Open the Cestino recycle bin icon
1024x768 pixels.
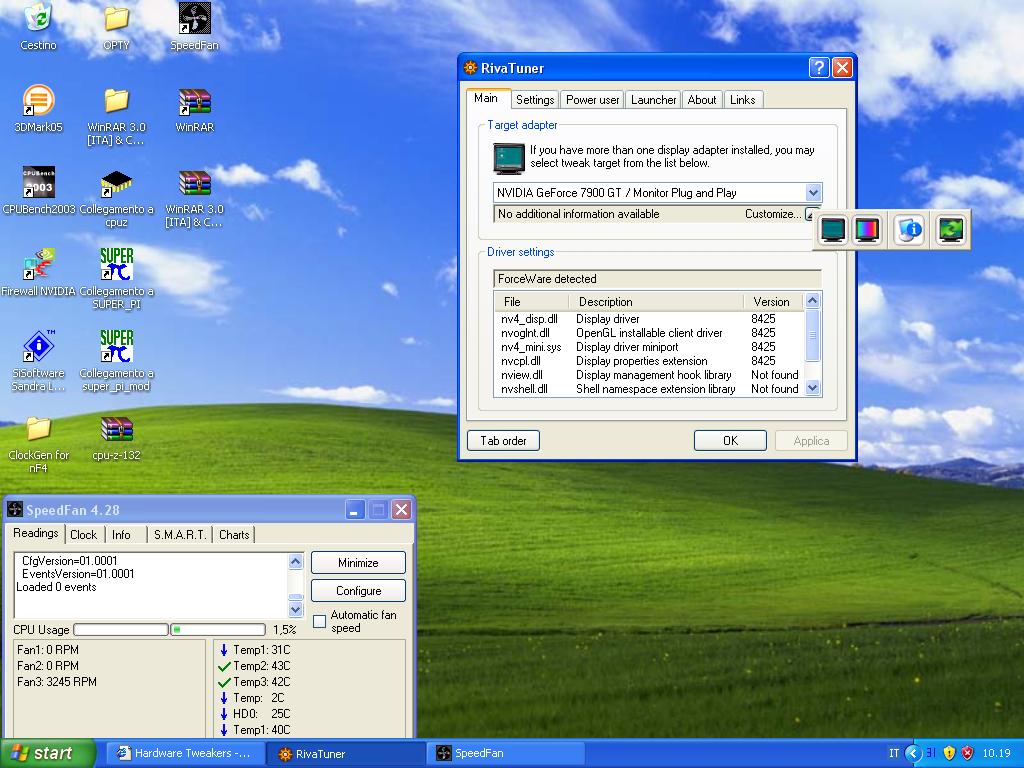38,27
